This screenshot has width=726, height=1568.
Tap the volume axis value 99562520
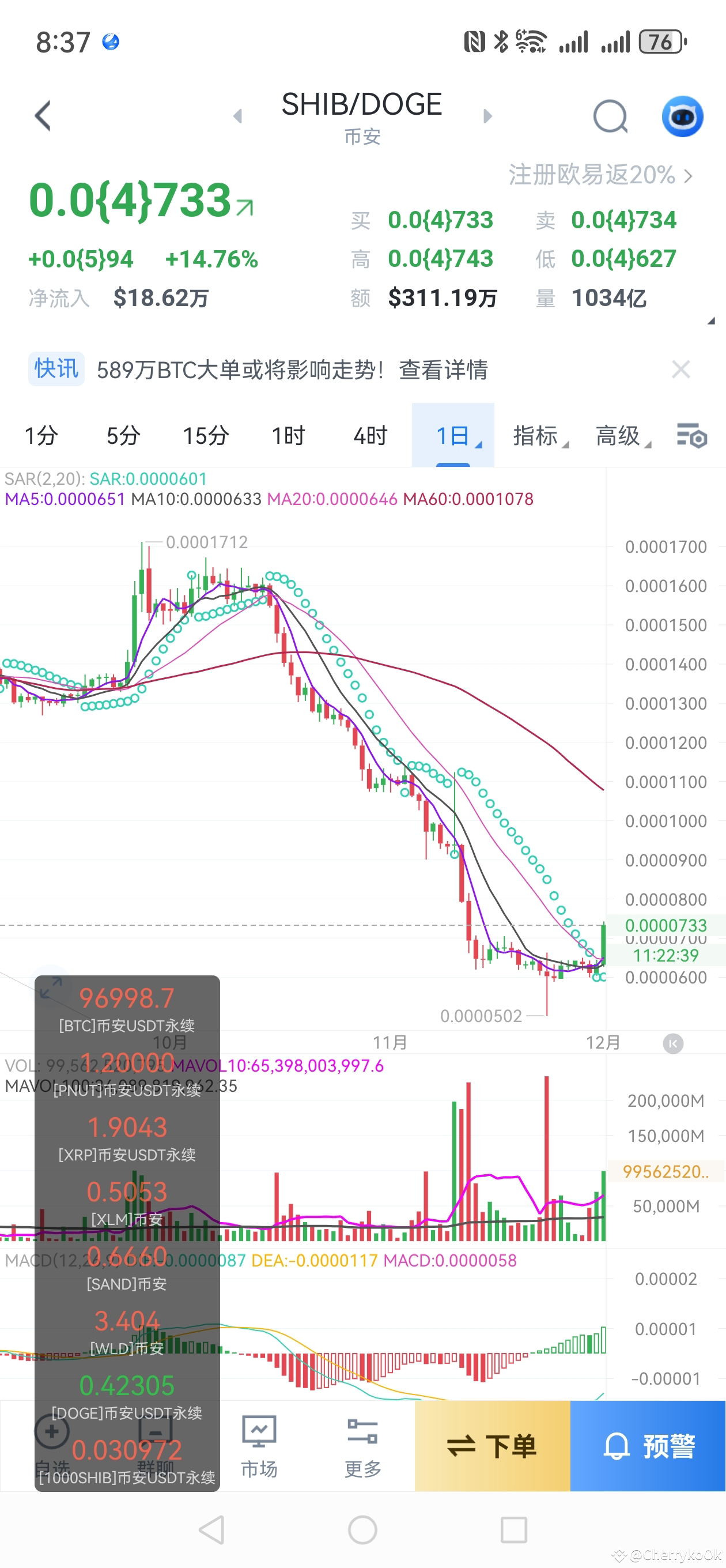(665, 1171)
